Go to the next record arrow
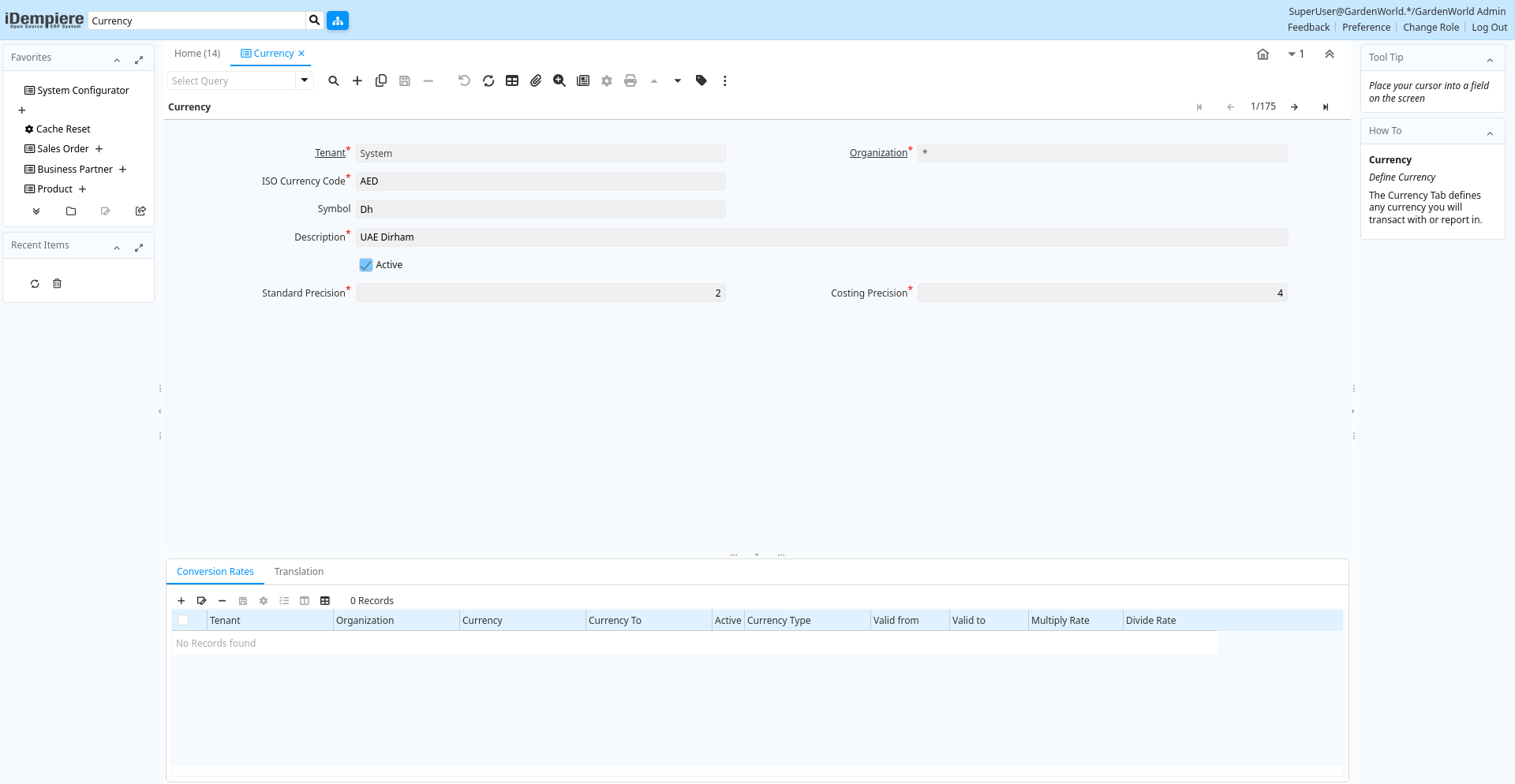Screen dimensions: 1515x784 click(x=1294, y=107)
